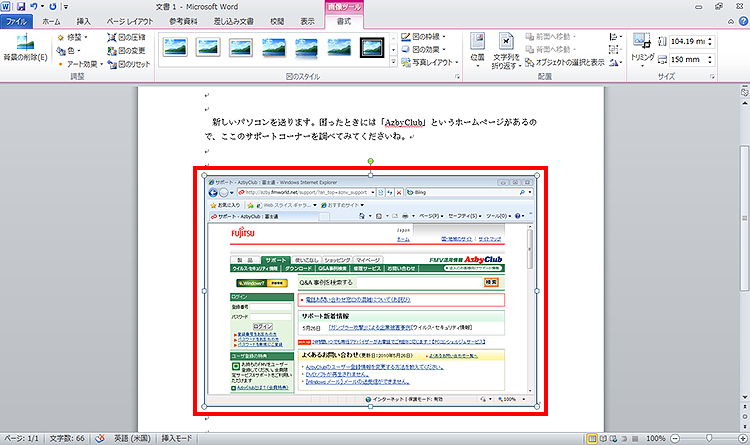Click the Undo icon in quick access toolbar
This screenshot has width=750, height=445.
point(33,7)
